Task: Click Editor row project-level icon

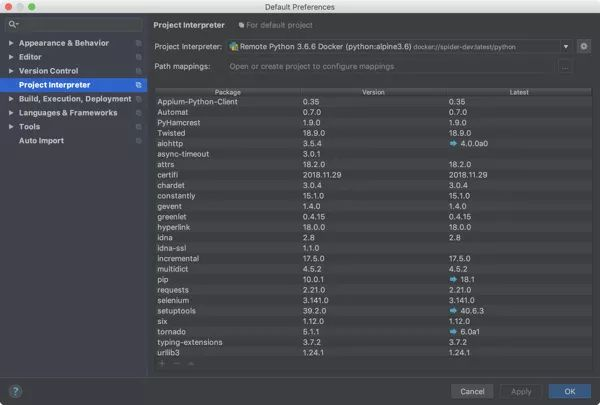Action: pyautogui.click(x=139, y=57)
